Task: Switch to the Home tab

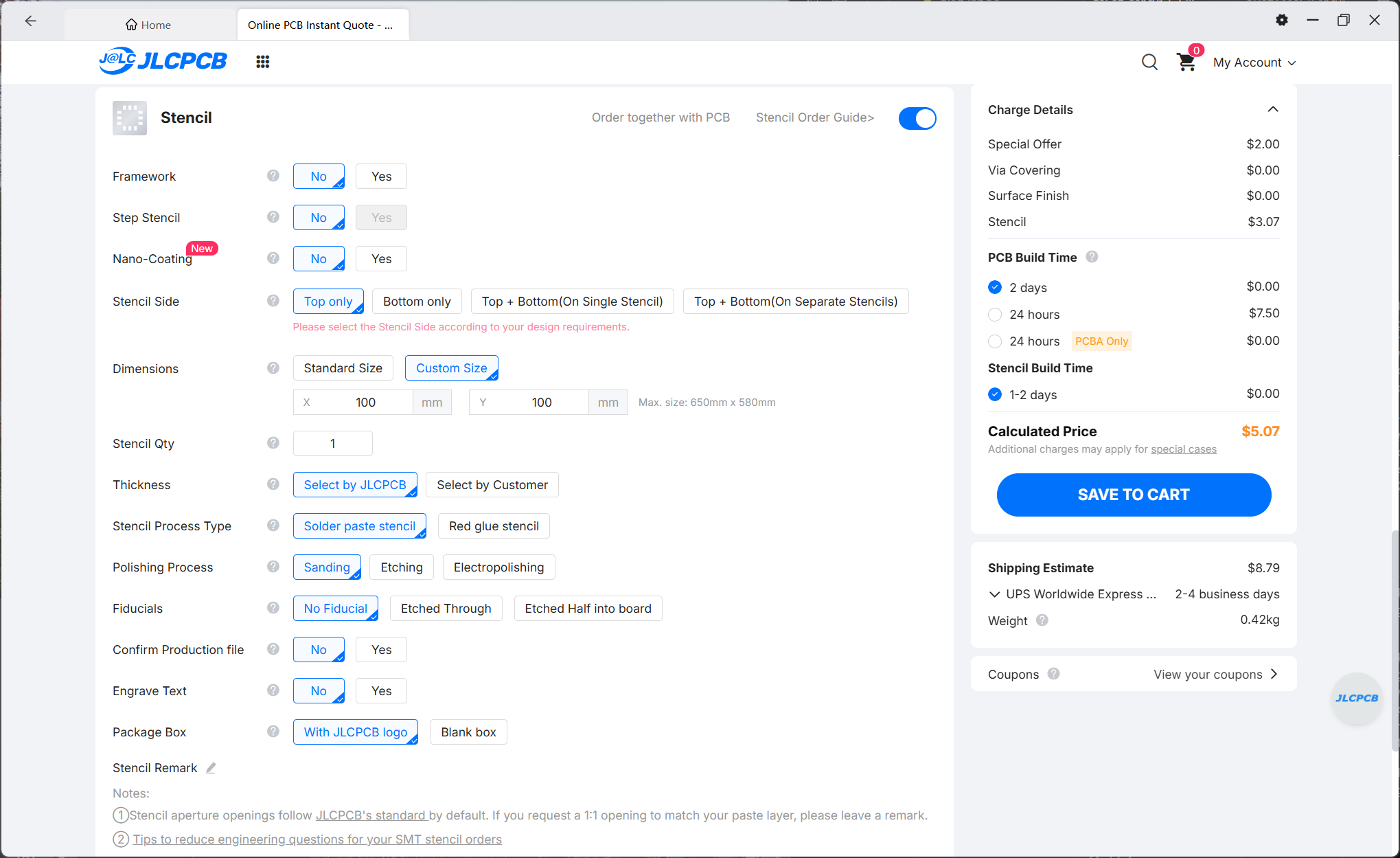Action: [x=148, y=25]
